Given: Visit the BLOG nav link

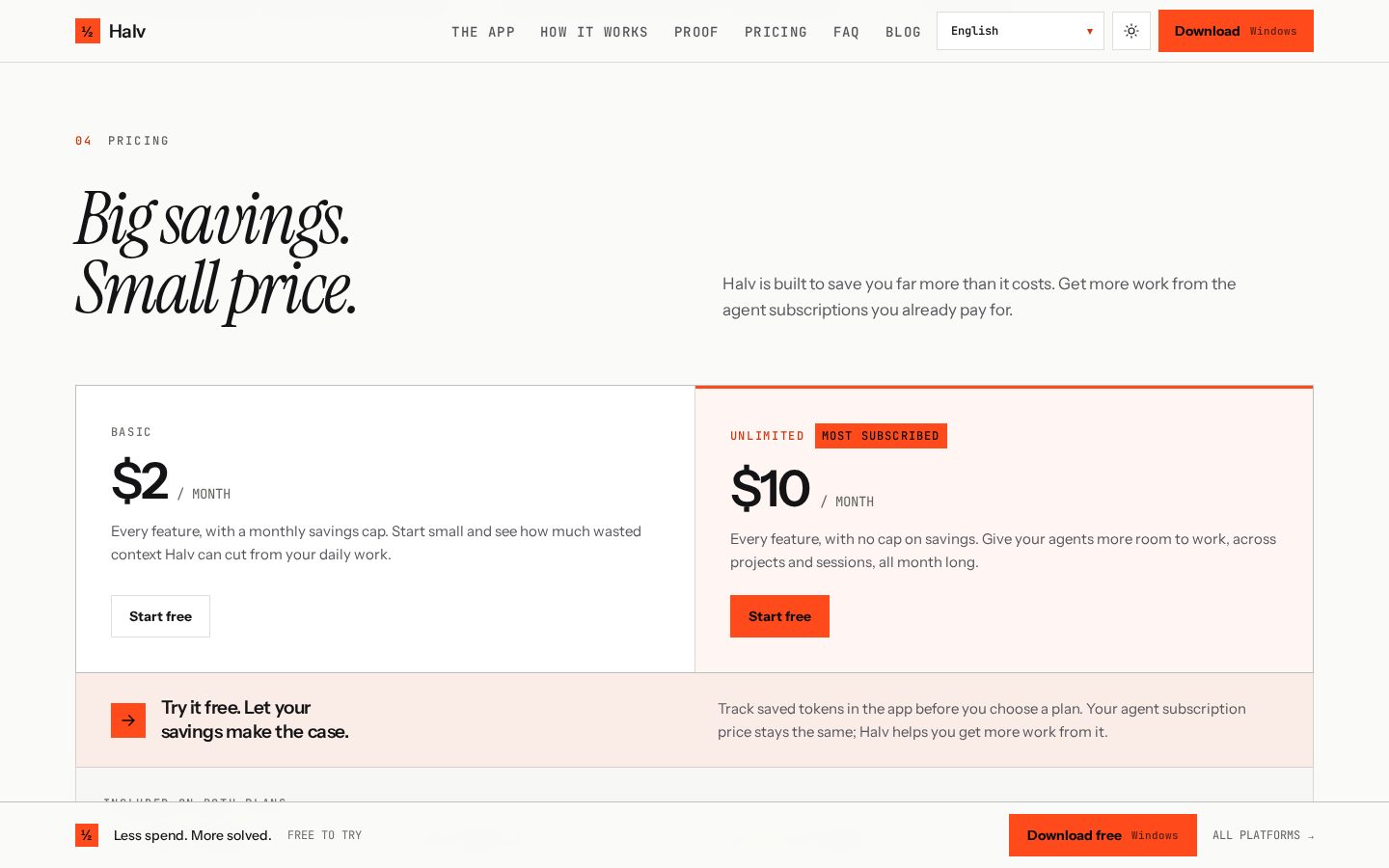Looking at the screenshot, I should [903, 32].
